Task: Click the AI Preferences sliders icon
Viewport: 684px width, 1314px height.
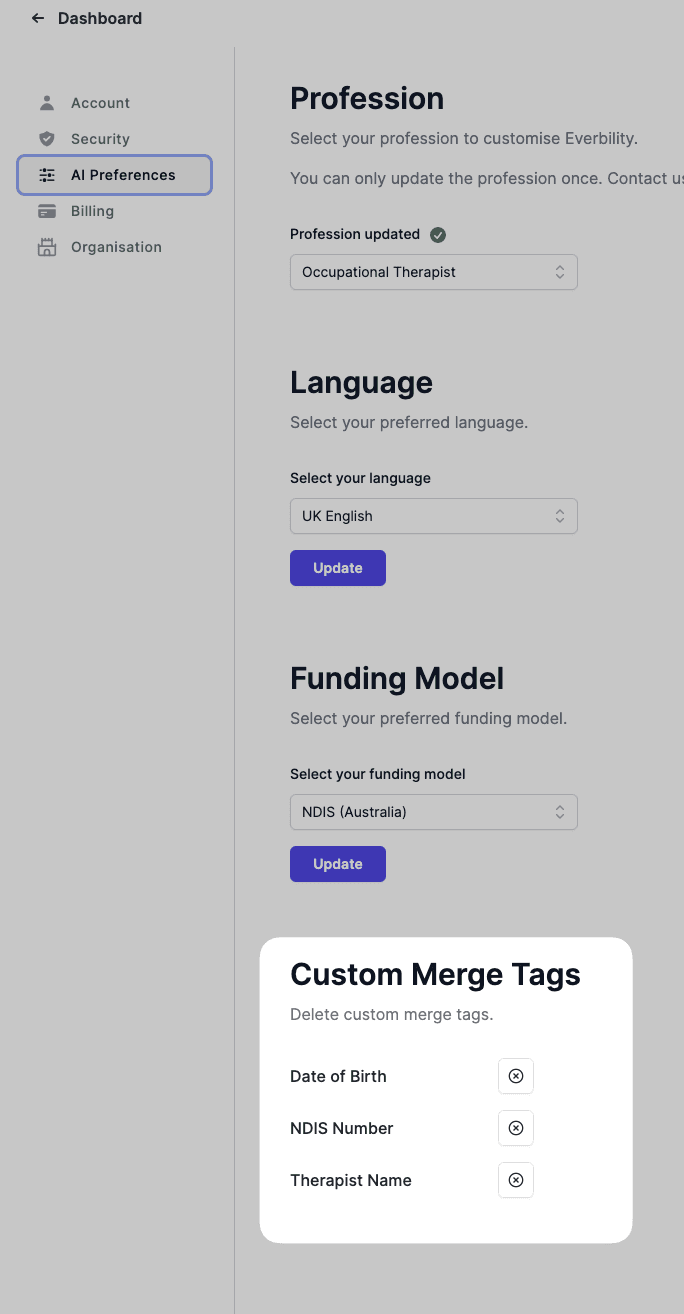Action: coord(47,174)
